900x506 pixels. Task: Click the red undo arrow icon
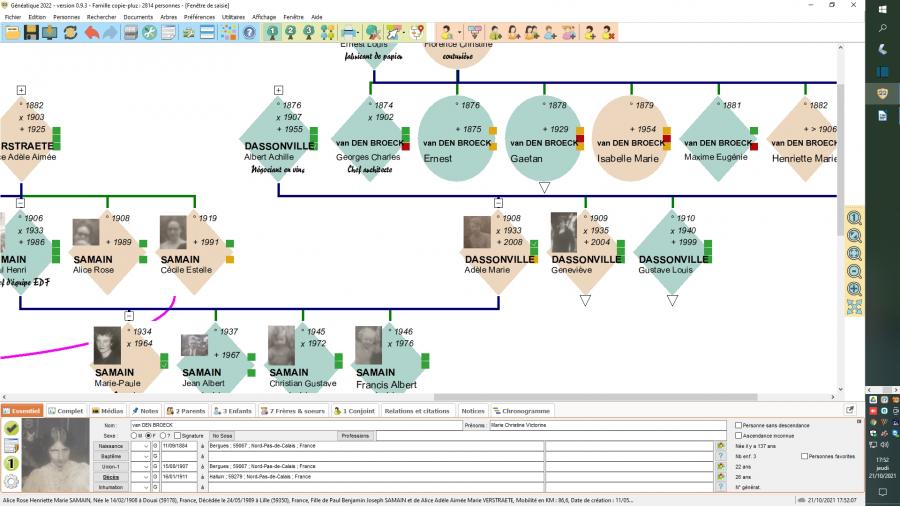tap(91, 33)
